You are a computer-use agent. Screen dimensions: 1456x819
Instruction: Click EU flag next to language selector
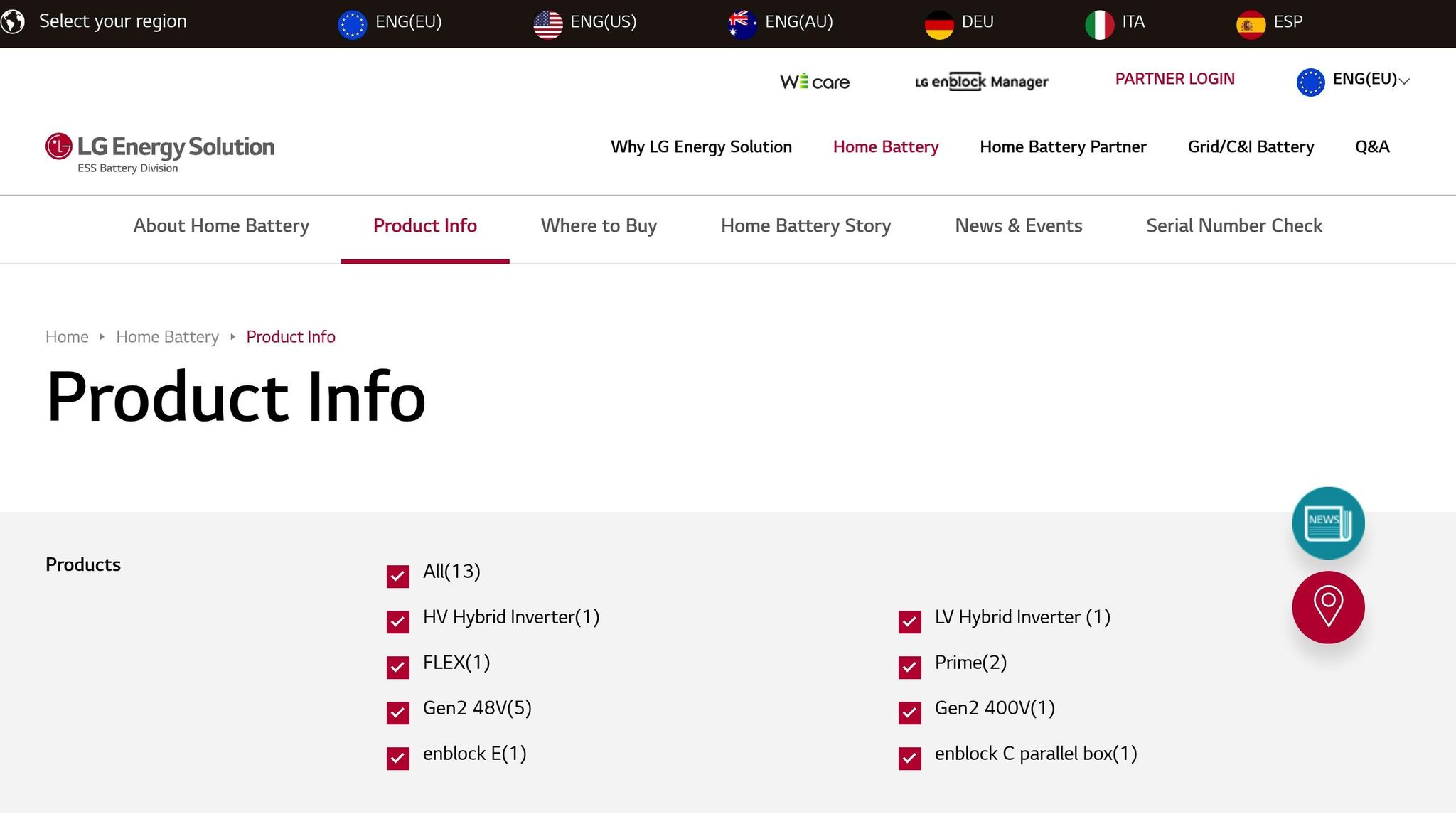pyautogui.click(x=1310, y=82)
